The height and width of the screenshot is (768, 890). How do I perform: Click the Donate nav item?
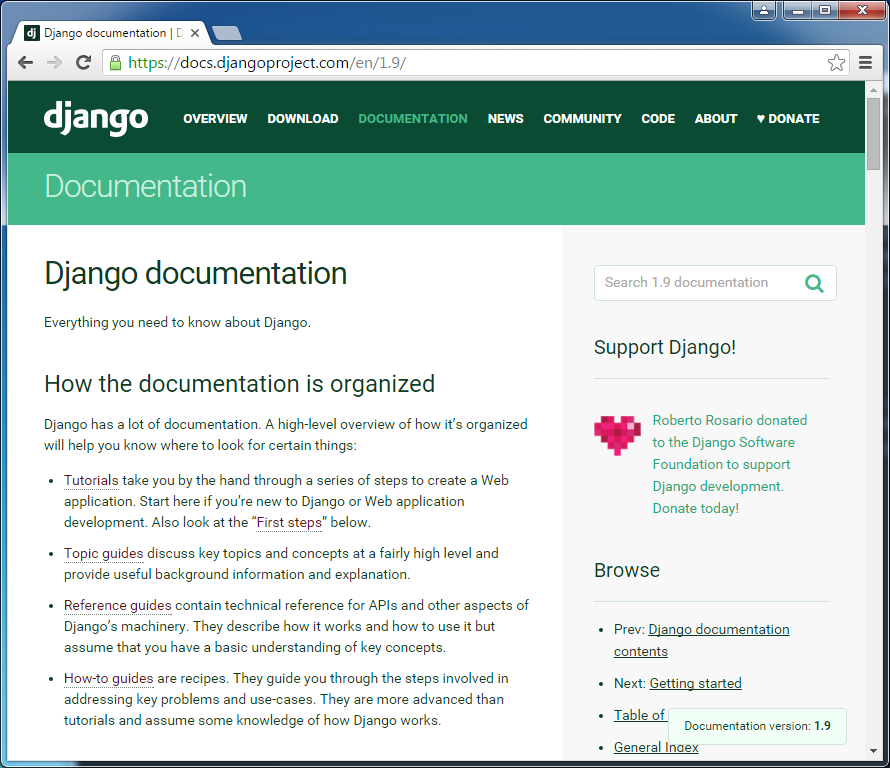(788, 119)
